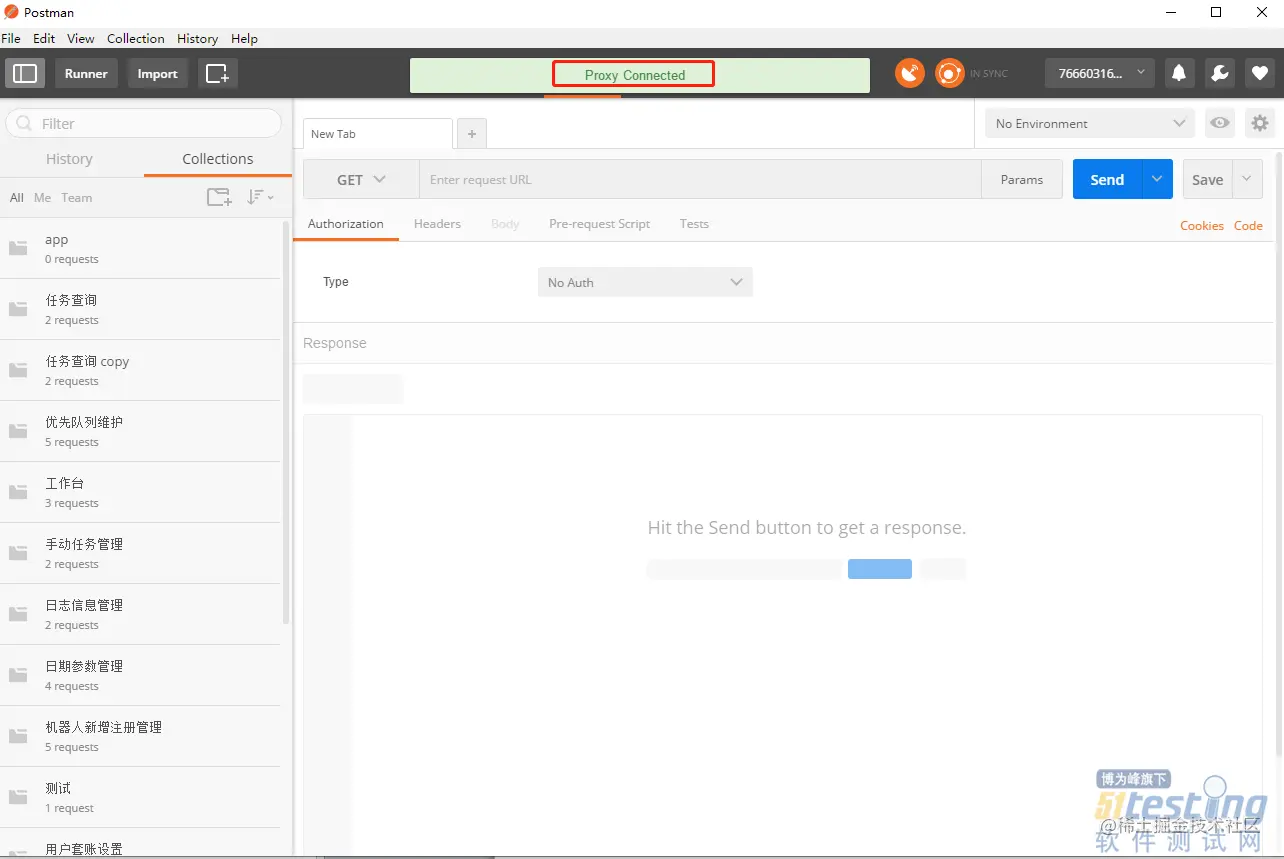The width and height of the screenshot is (1284, 859).
Task: Open the 手动任务管理 collection
Action: tap(140, 553)
